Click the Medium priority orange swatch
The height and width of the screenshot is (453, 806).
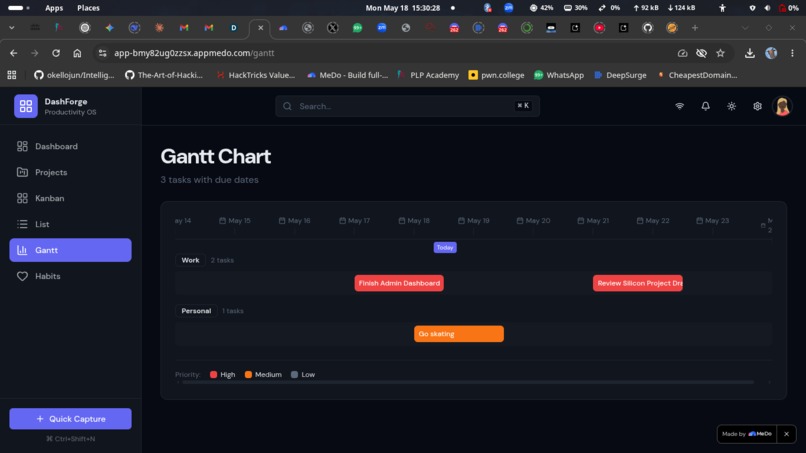248,374
